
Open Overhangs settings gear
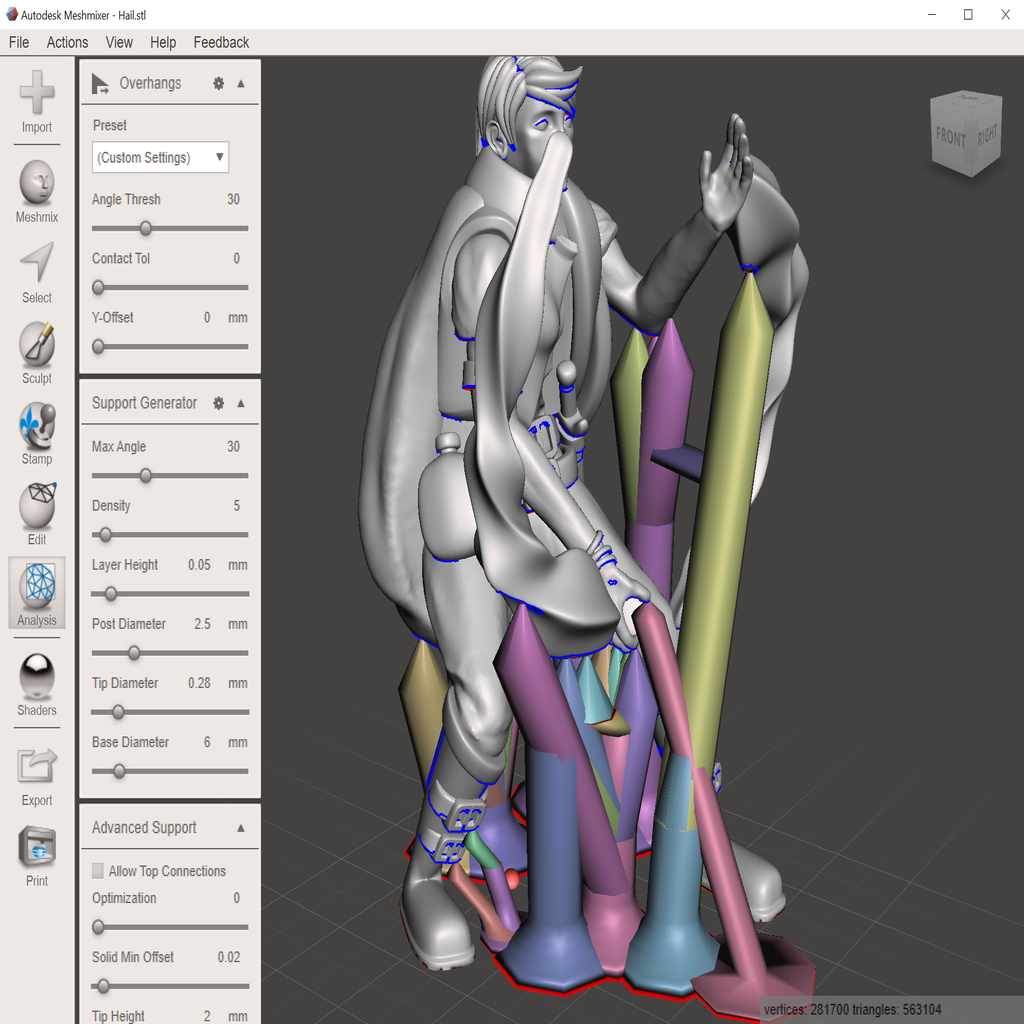219,84
